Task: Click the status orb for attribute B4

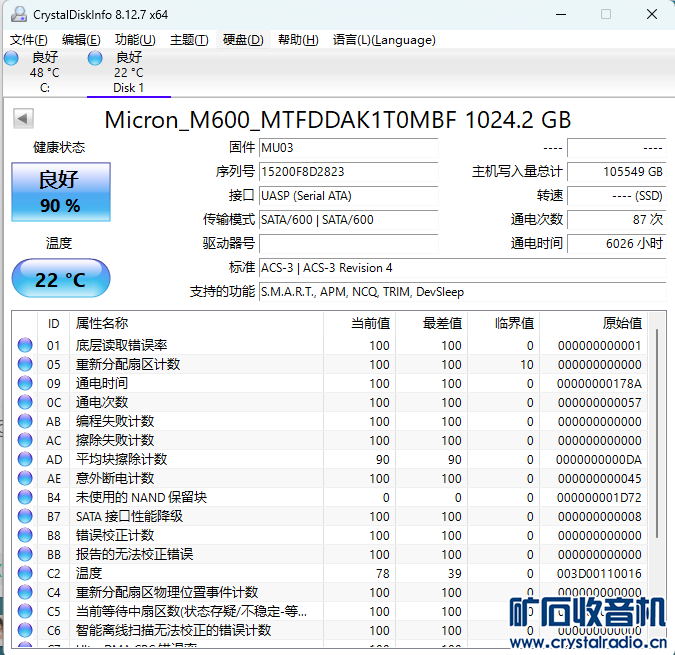Action: 25,497
